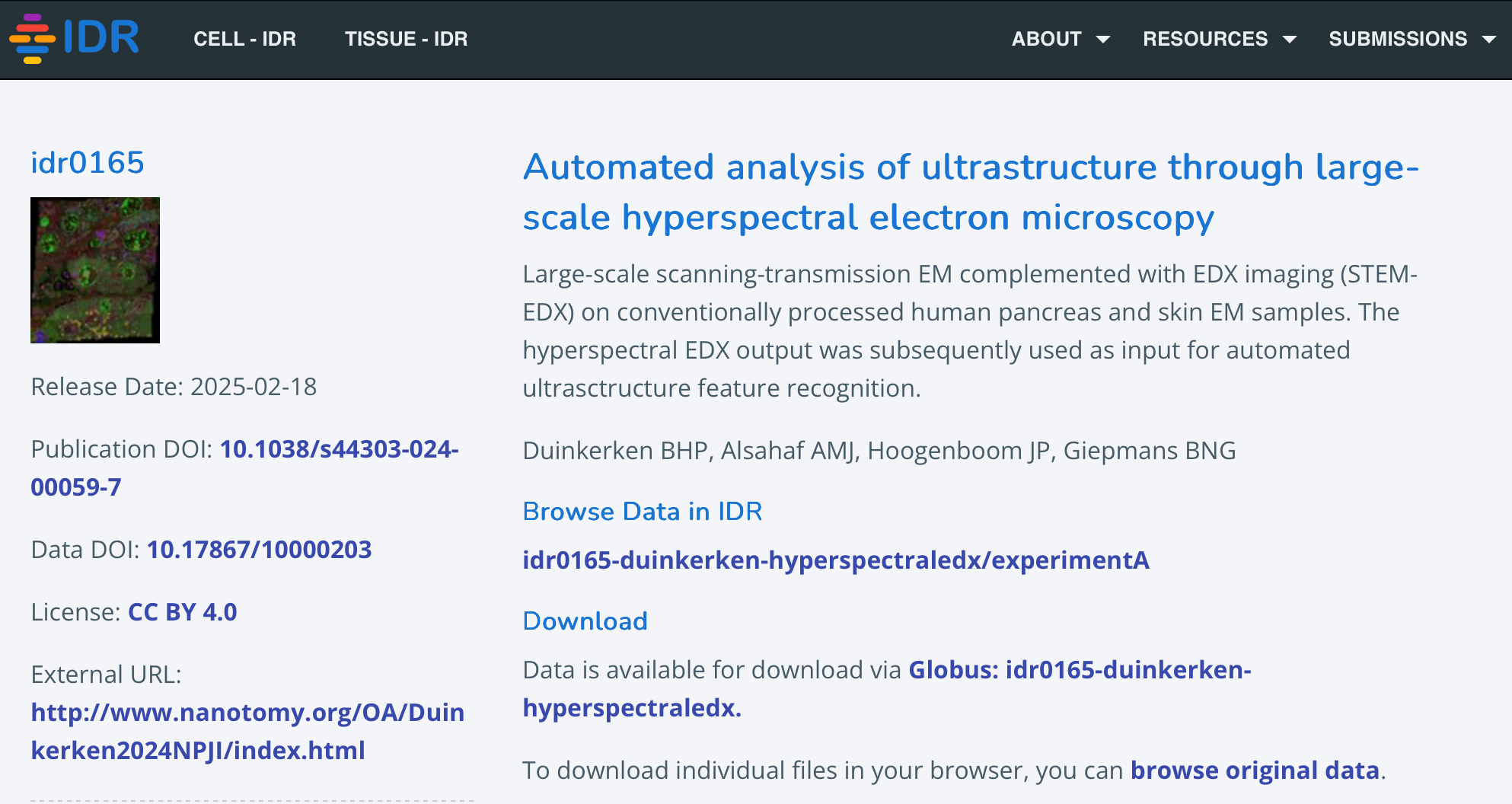Click the study title heading
This screenshot has width=1512, height=804.
[x=971, y=192]
